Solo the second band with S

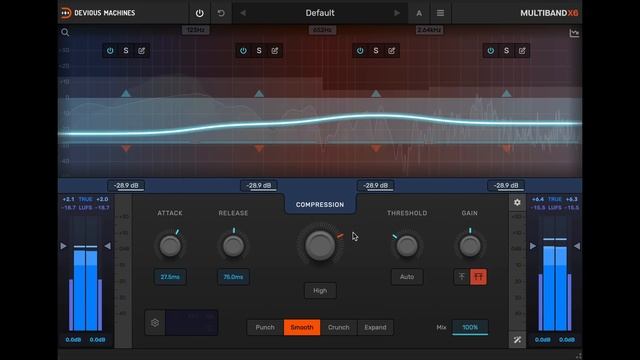(259, 51)
